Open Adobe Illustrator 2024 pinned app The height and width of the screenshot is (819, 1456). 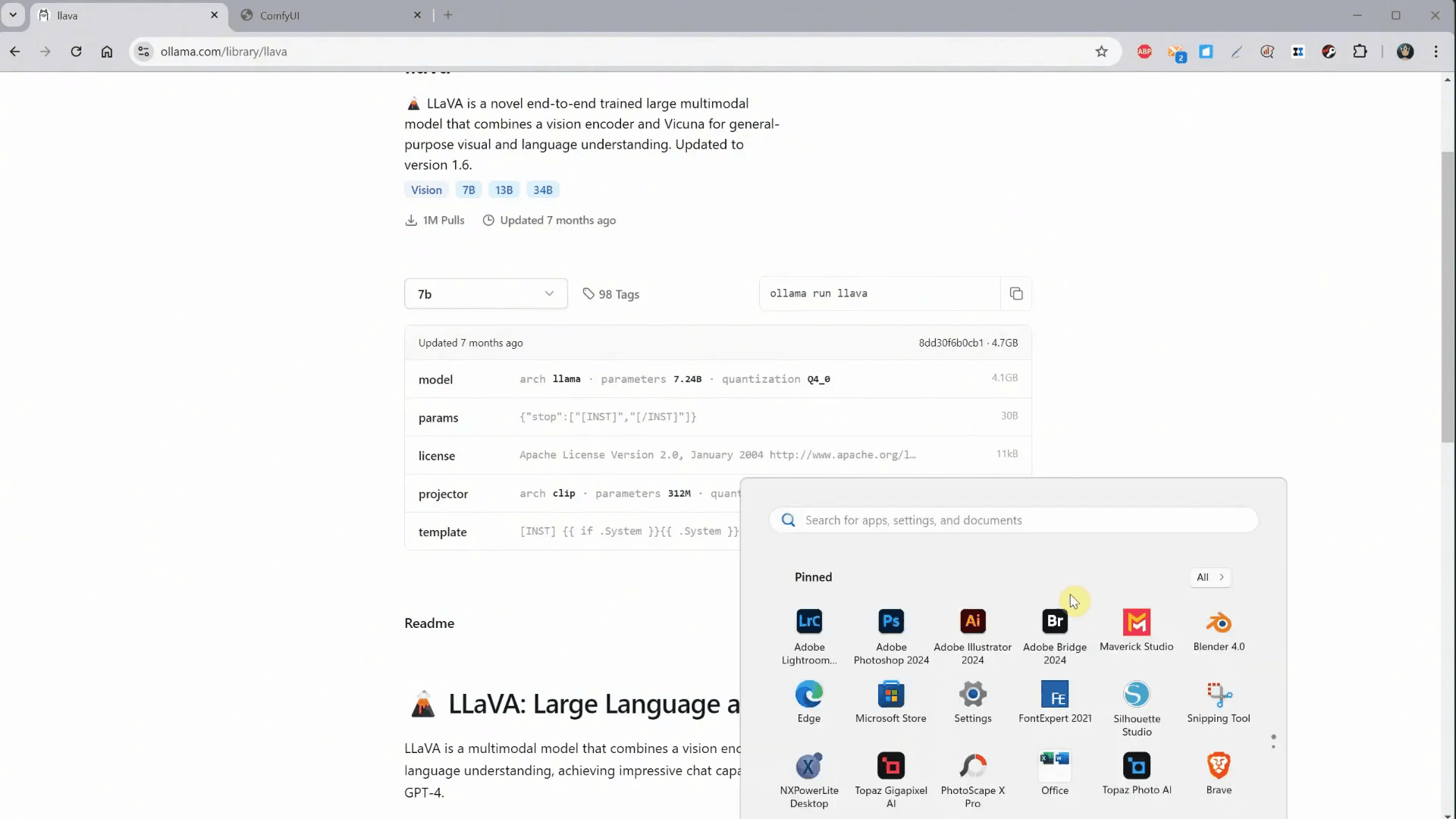(x=972, y=622)
